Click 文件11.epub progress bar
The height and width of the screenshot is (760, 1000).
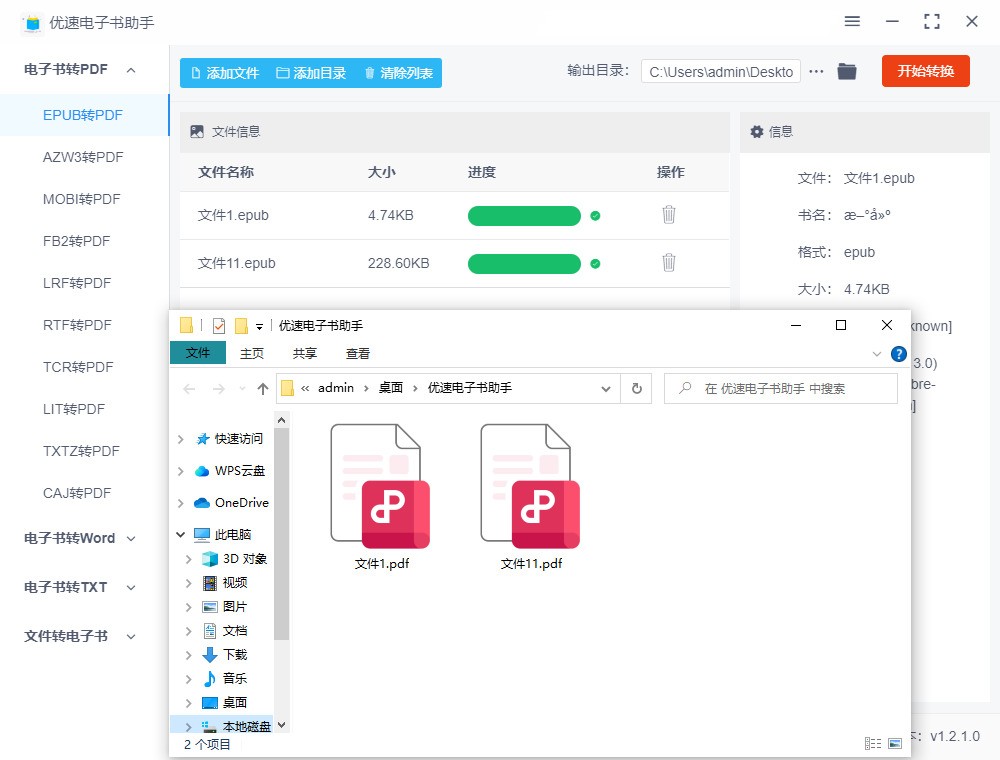point(524,263)
